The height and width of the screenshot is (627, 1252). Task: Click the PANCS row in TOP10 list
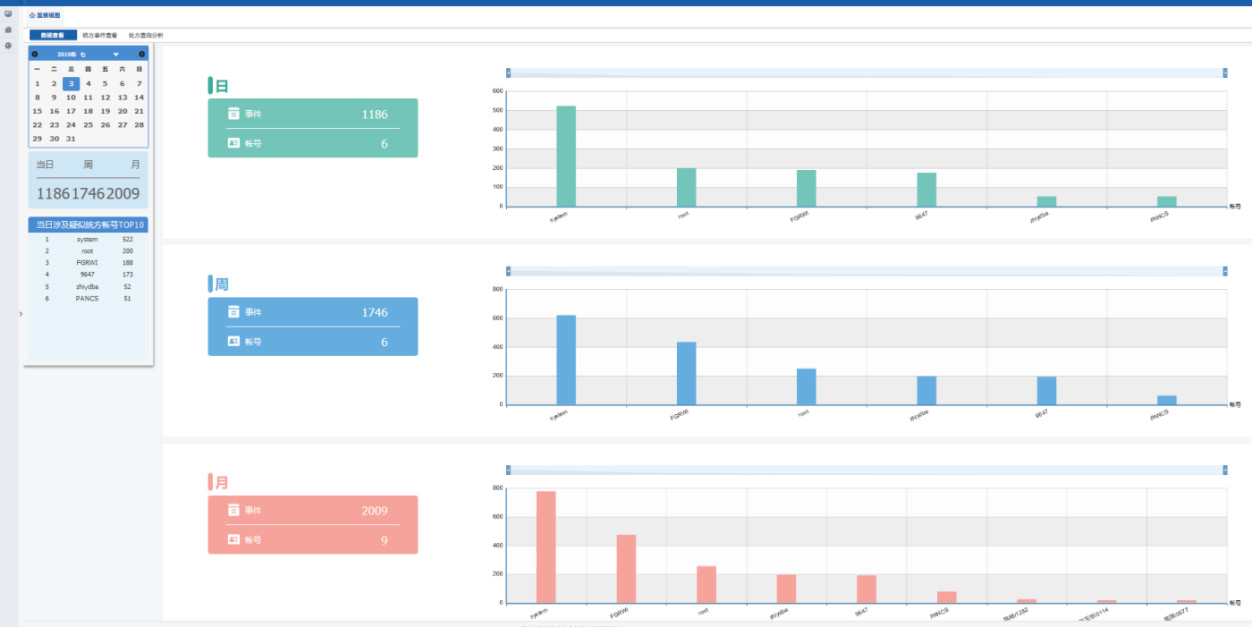(x=88, y=298)
